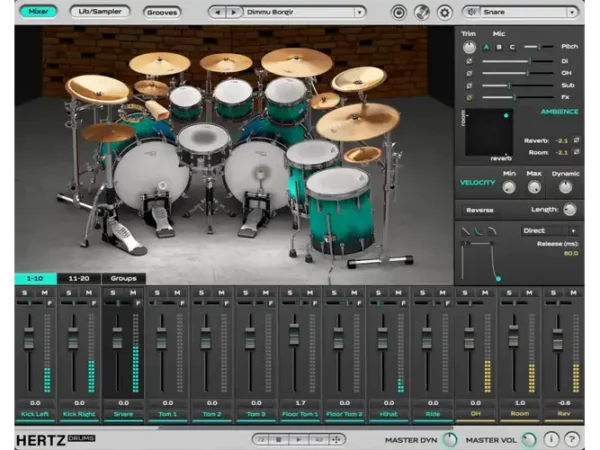600x450 pixels.
Task: Select the Floor Tom 1 channel label
Action: (300, 414)
